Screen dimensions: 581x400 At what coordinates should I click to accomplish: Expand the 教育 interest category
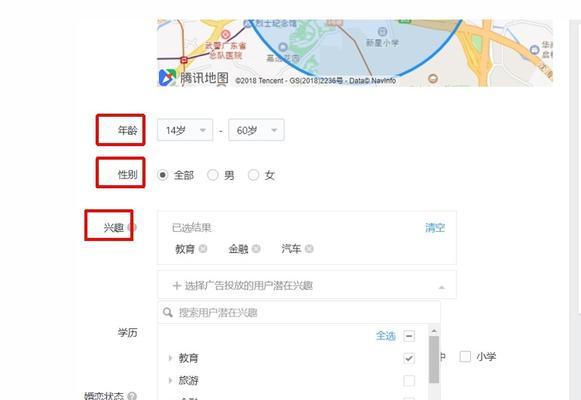tap(170, 358)
